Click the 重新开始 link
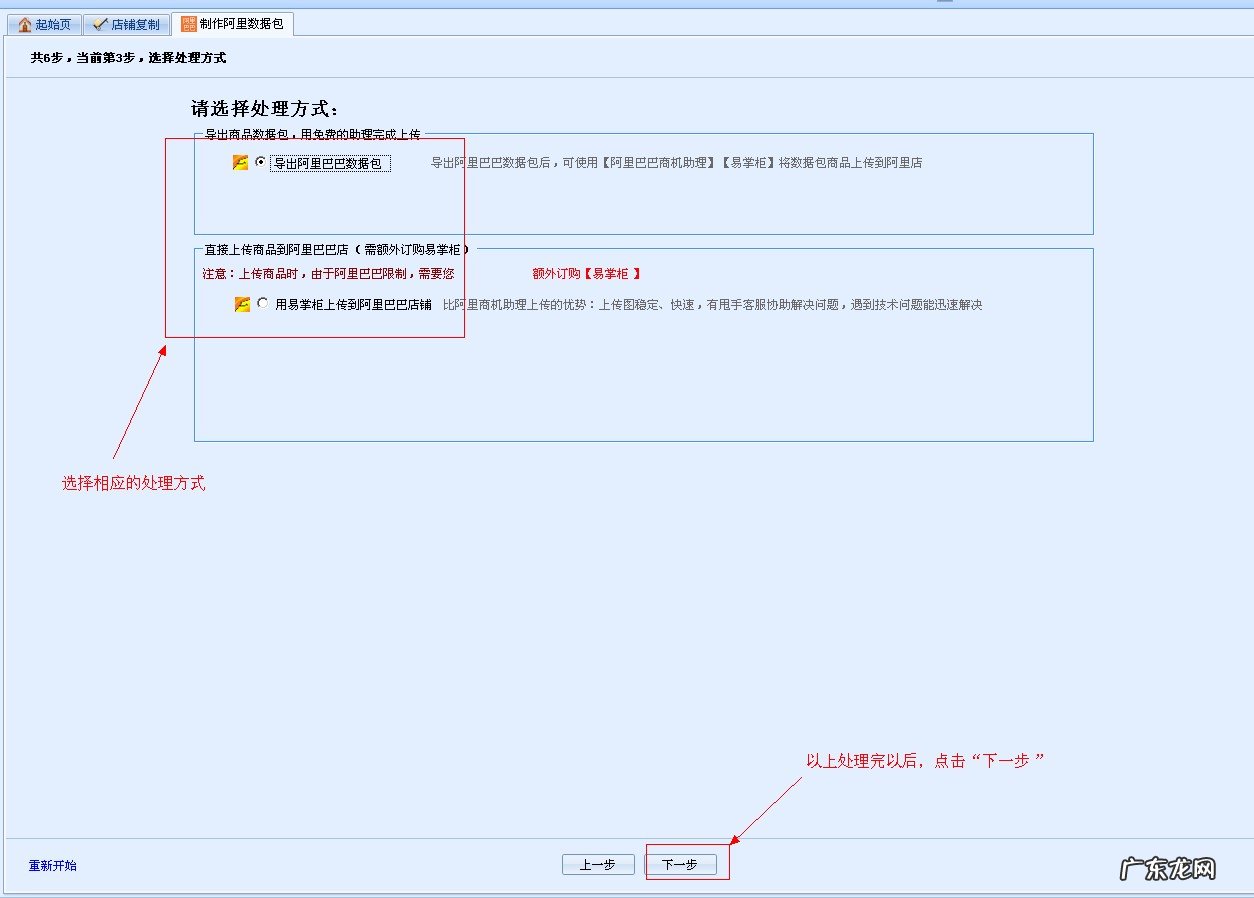Viewport: 1254px width, 898px height. click(x=51, y=866)
